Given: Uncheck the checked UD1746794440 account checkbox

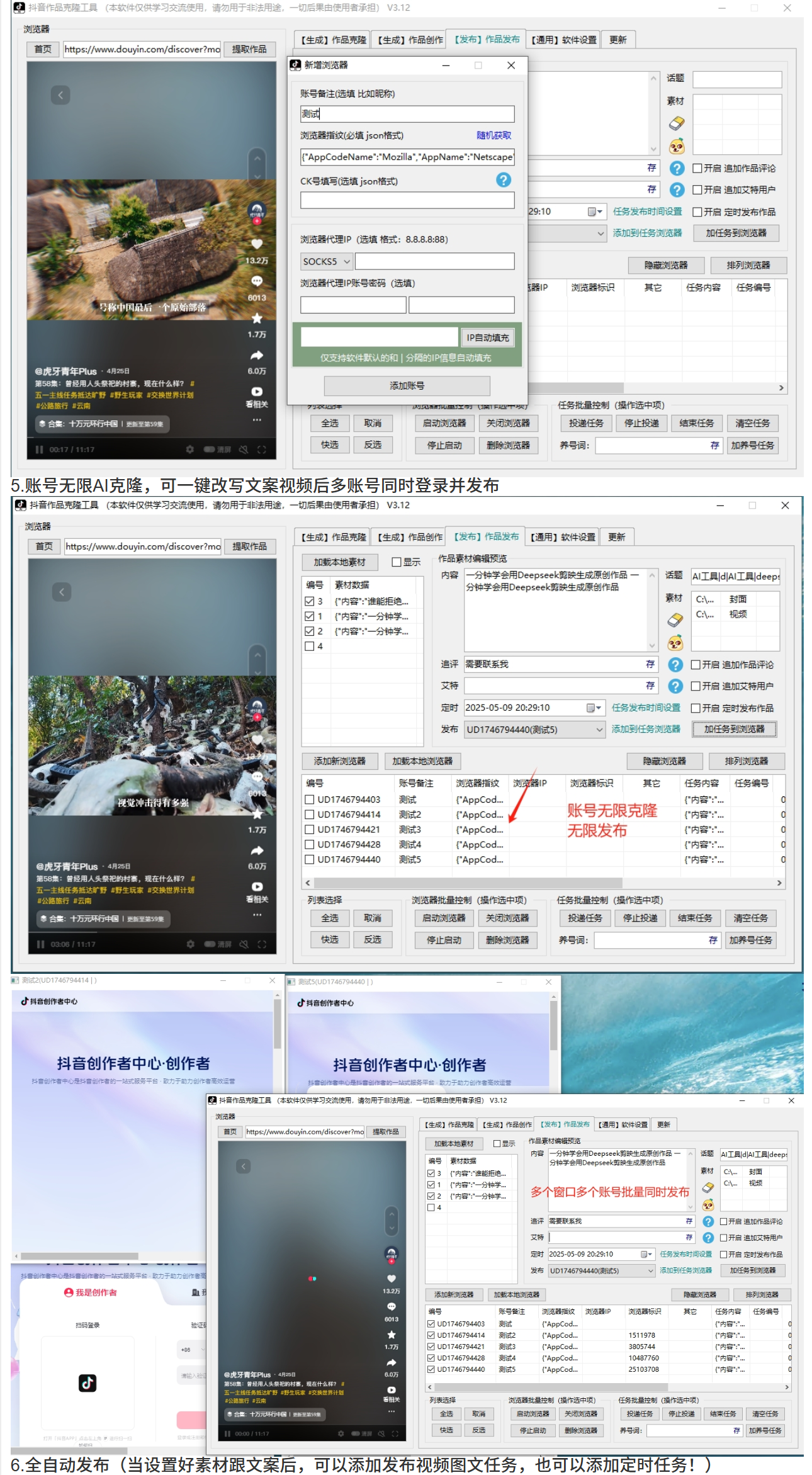Looking at the screenshot, I should 431,1369.
